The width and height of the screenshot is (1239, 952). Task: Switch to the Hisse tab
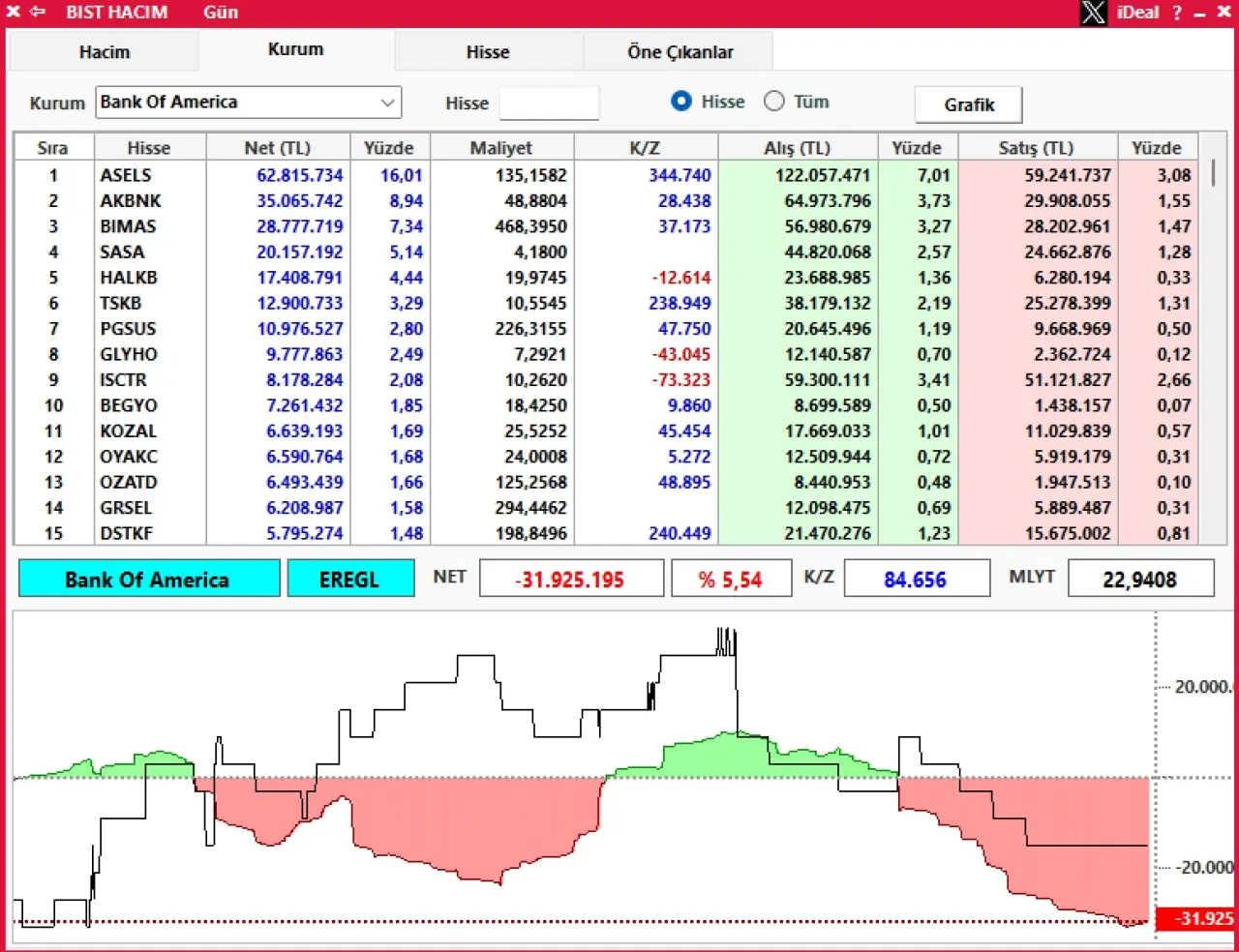[x=488, y=52]
